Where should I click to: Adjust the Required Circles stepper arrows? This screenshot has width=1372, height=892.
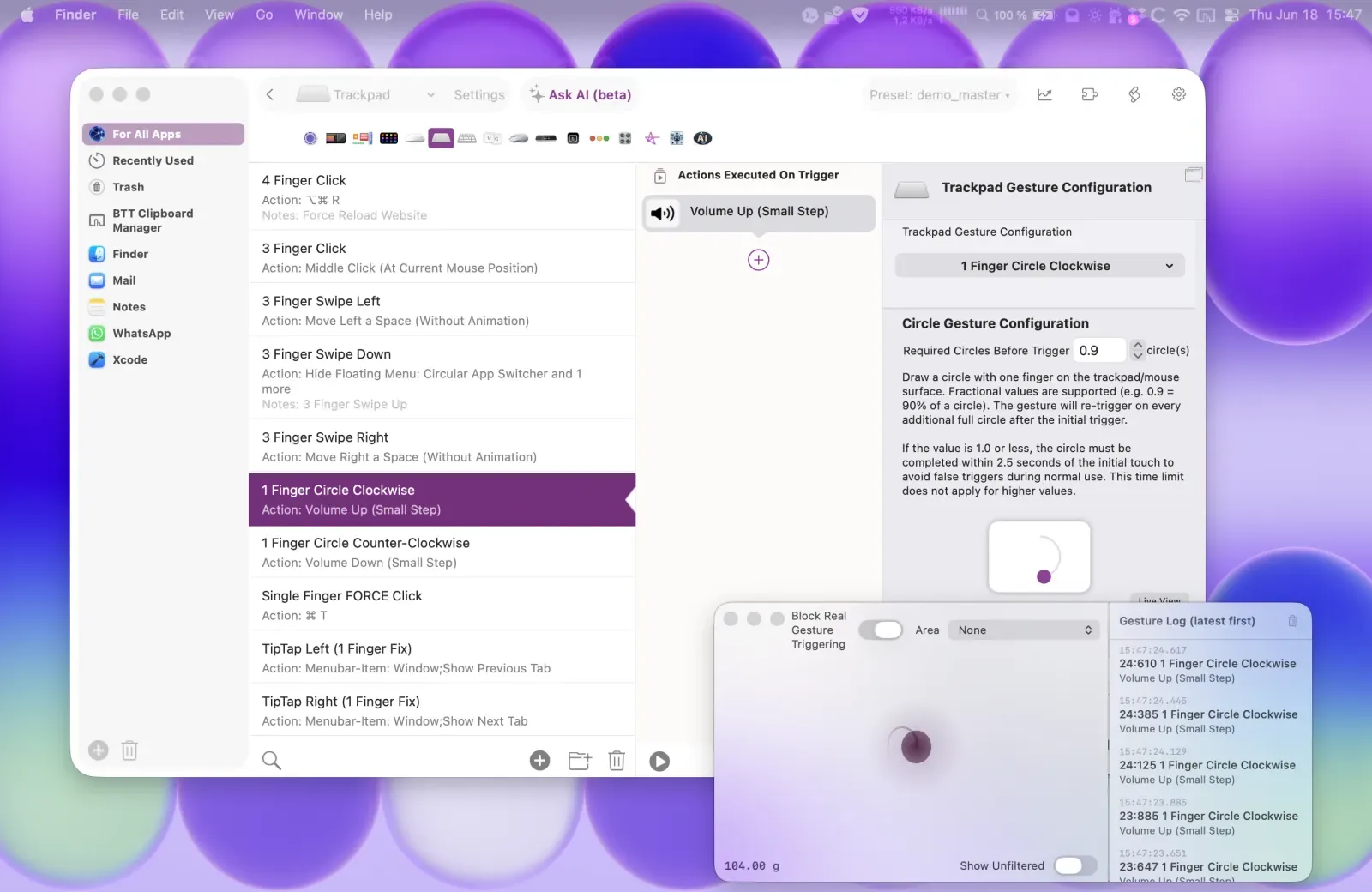tap(1137, 350)
